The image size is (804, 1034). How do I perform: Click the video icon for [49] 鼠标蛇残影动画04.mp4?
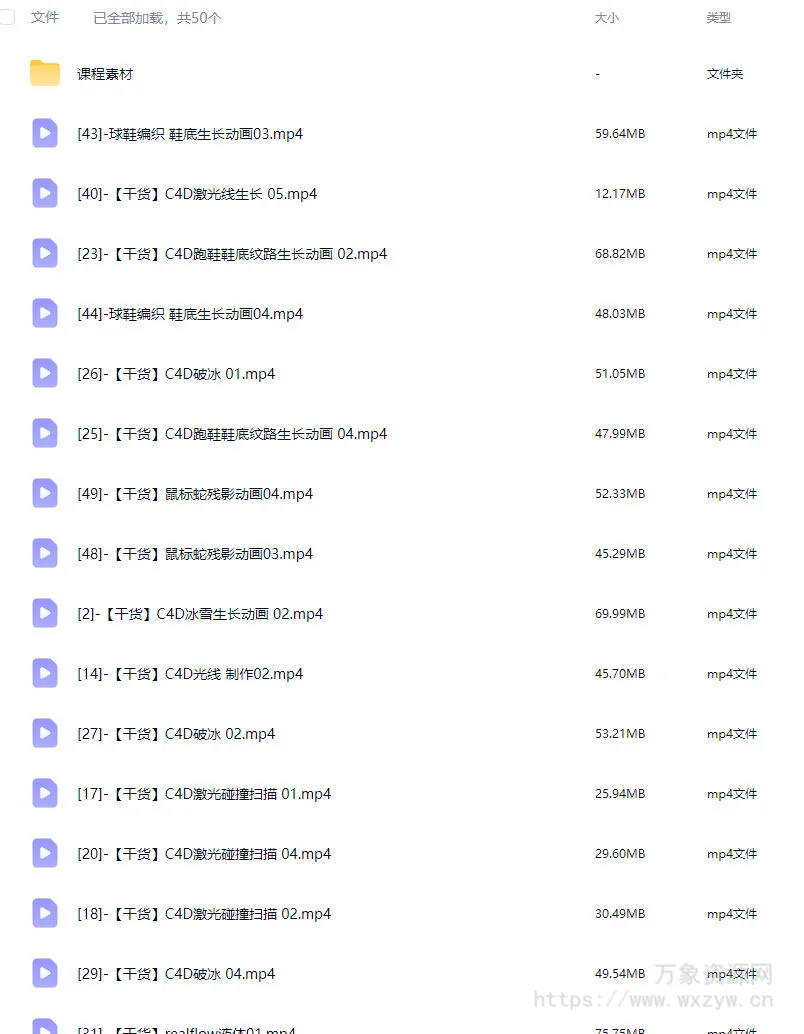(45, 493)
